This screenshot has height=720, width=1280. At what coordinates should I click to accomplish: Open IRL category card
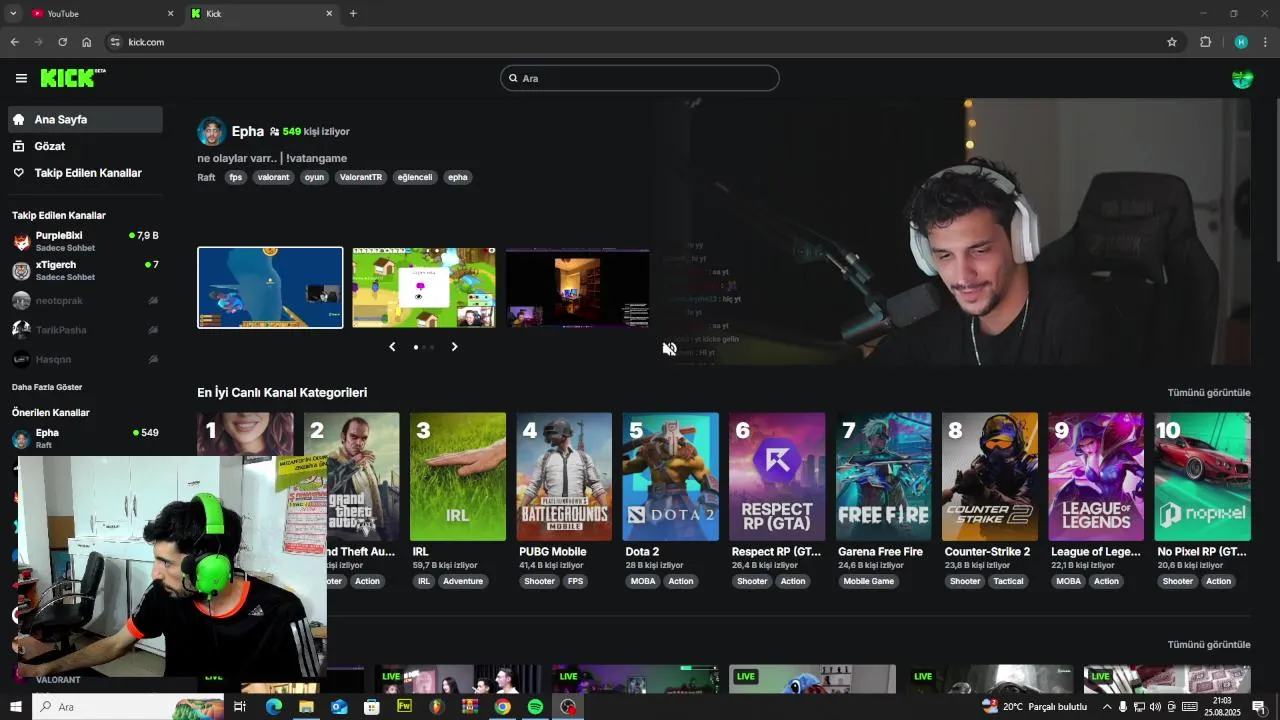(x=458, y=477)
